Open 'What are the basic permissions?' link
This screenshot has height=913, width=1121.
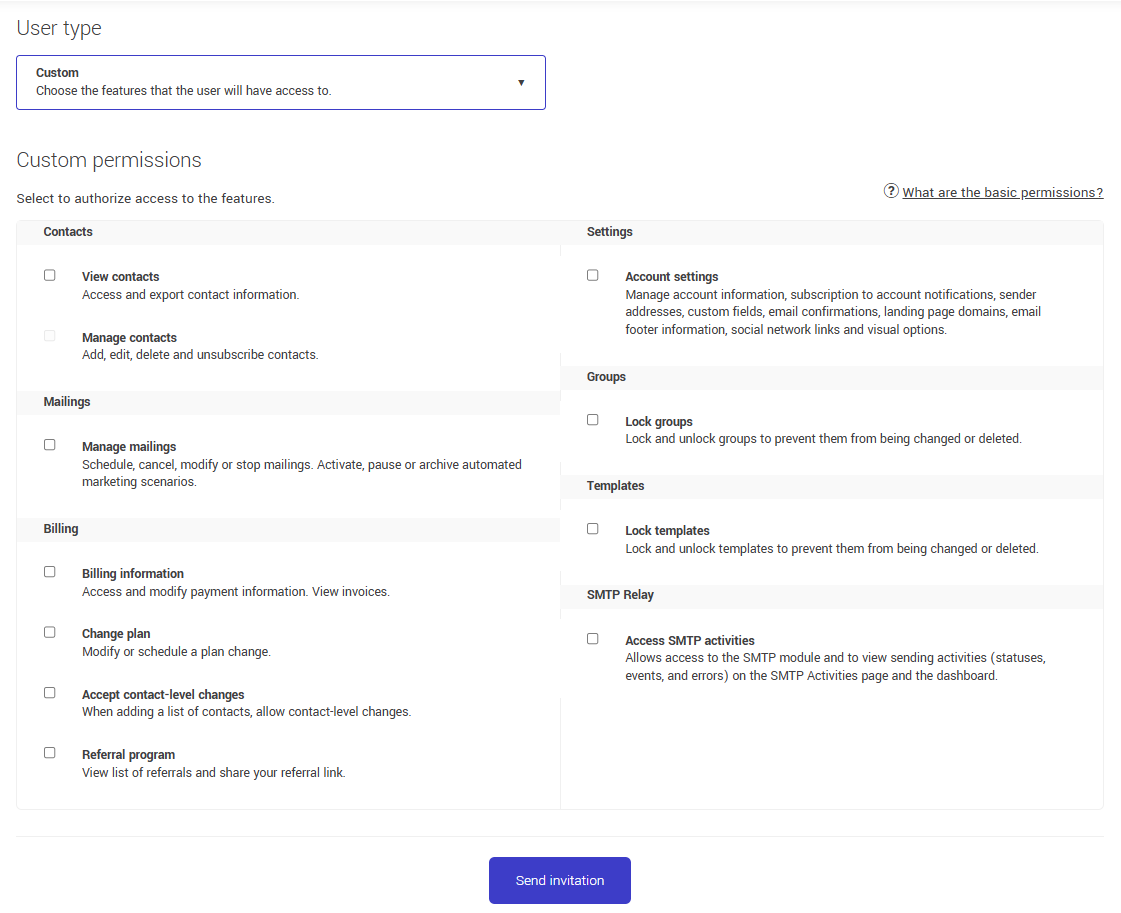[1002, 191]
